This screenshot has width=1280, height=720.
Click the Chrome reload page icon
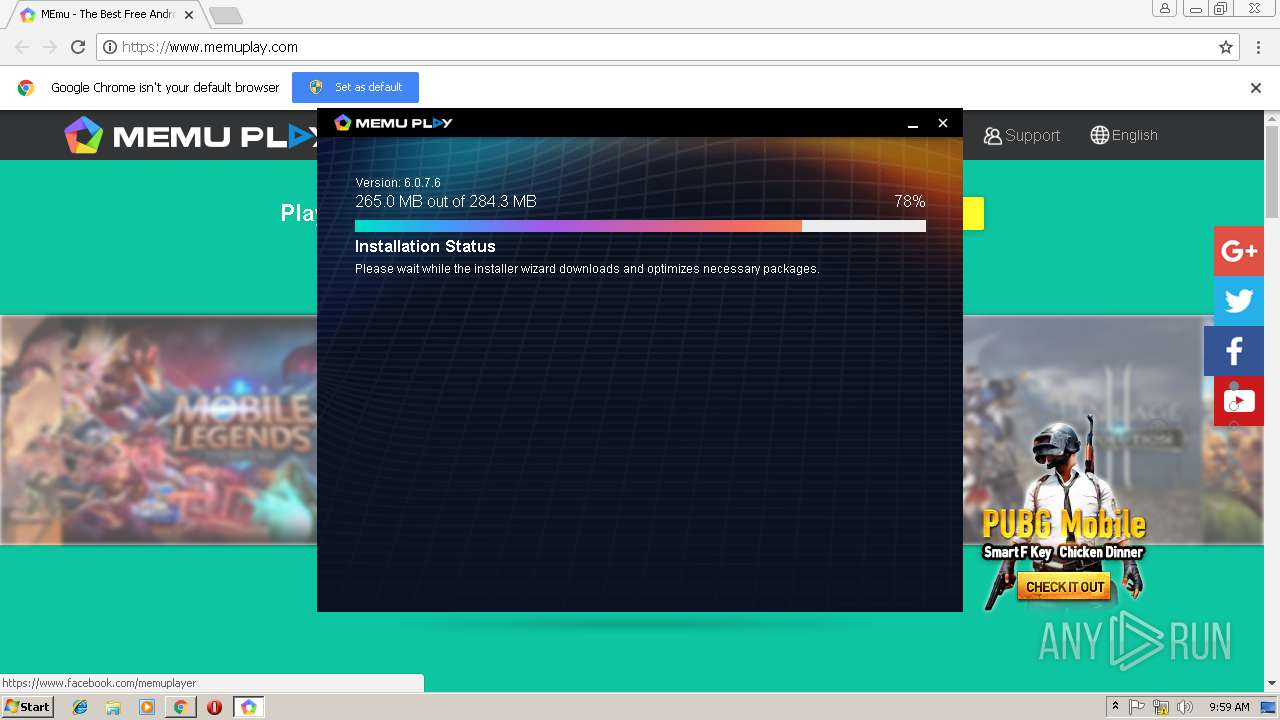[x=78, y=47]
